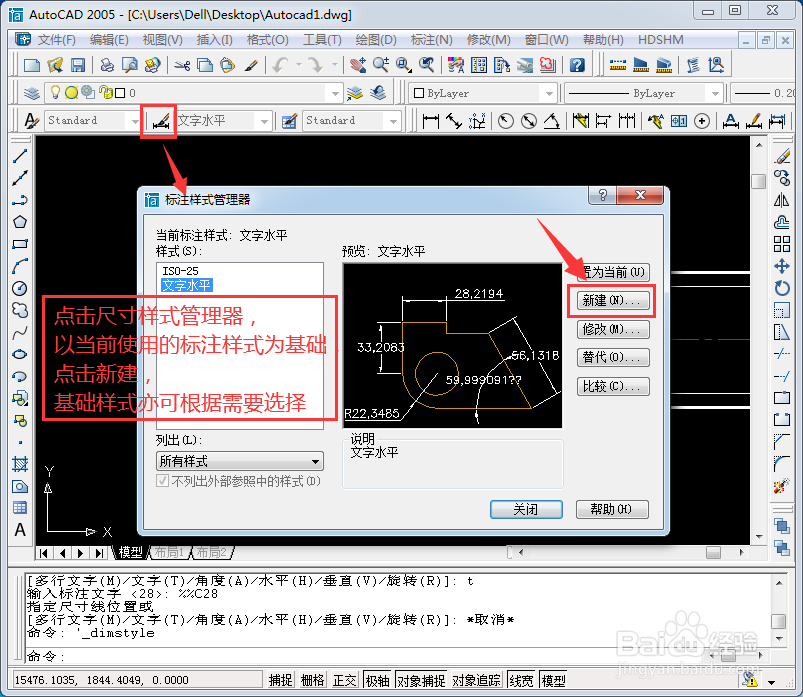Open the 标注(N) menu

tap(431, 39)
